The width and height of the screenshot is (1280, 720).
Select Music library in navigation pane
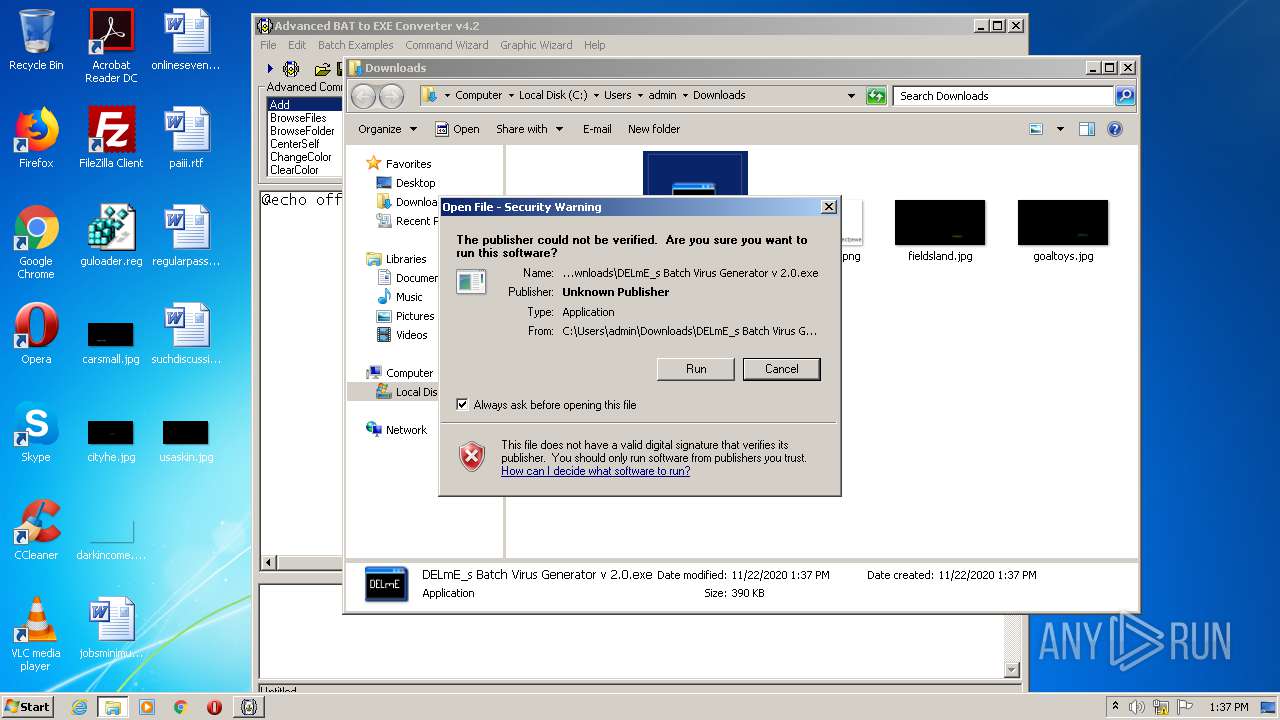pos(399,297)
